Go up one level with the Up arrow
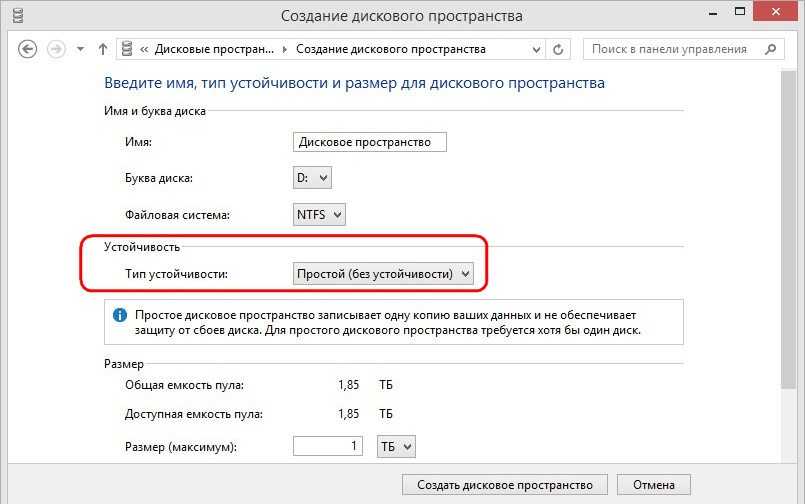Image resolution: width=805 pixels, height=504 pixels. coord(102,49)
